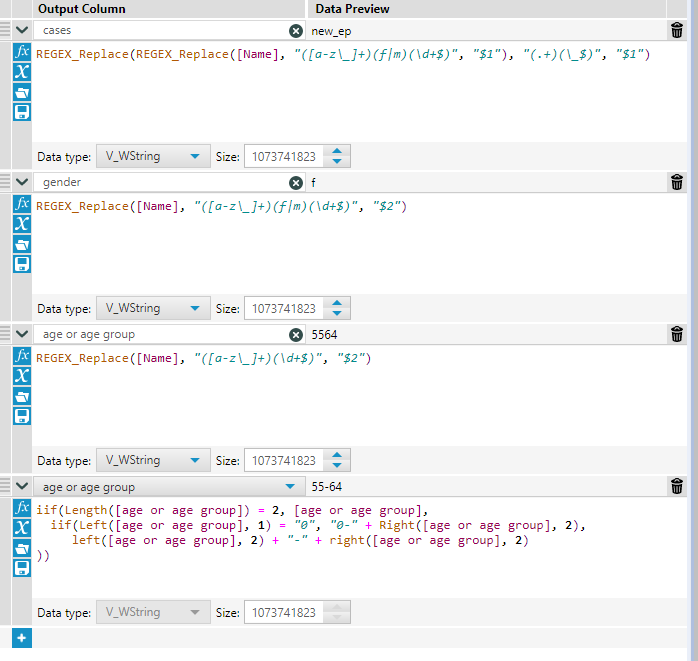Delete the cases output column with the trash icon

click(x=677, y=31)
